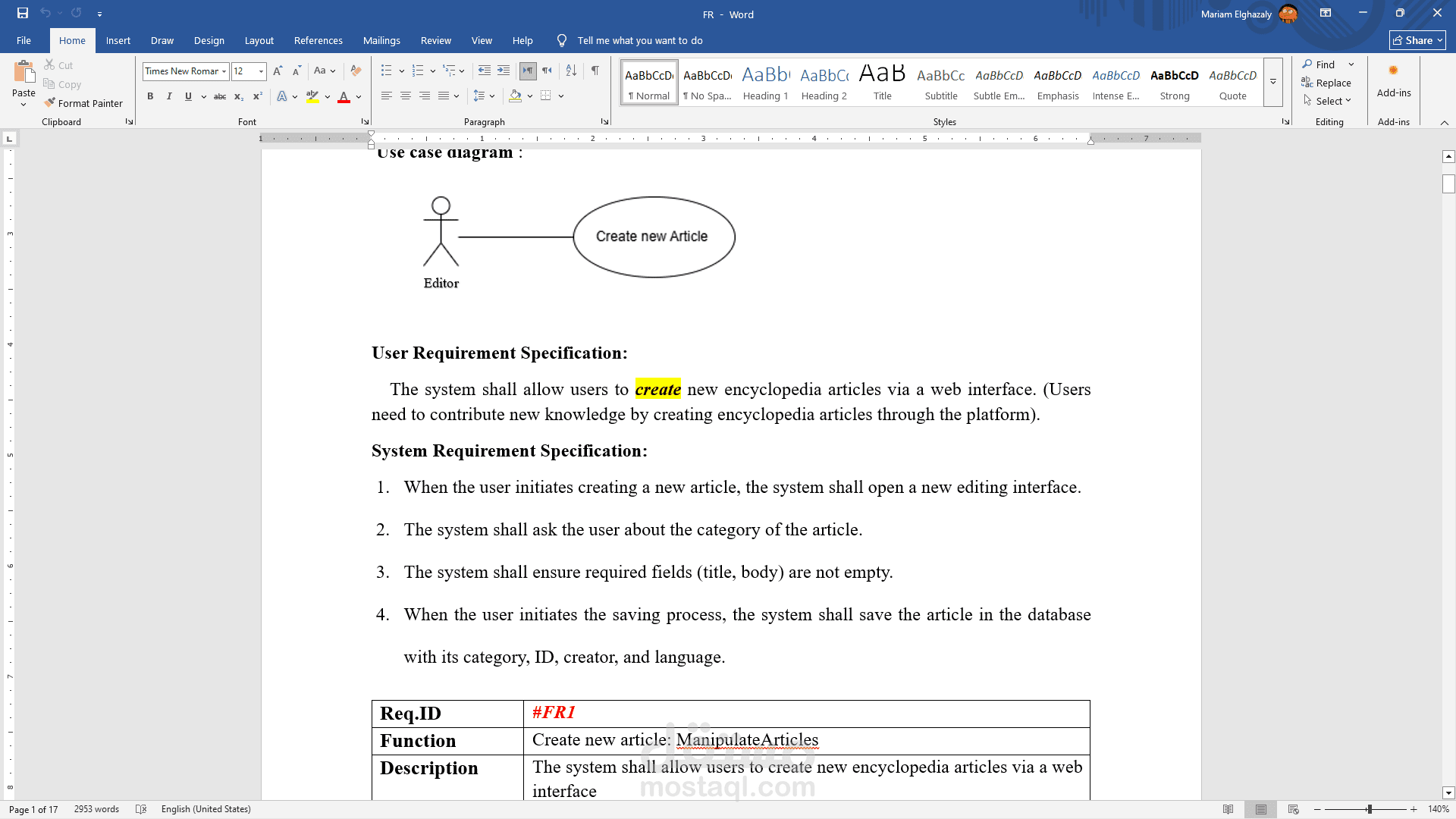The height and width of the screenshot is (819, 1456).
Task: Click the Find button
Action: [1319, 64]
